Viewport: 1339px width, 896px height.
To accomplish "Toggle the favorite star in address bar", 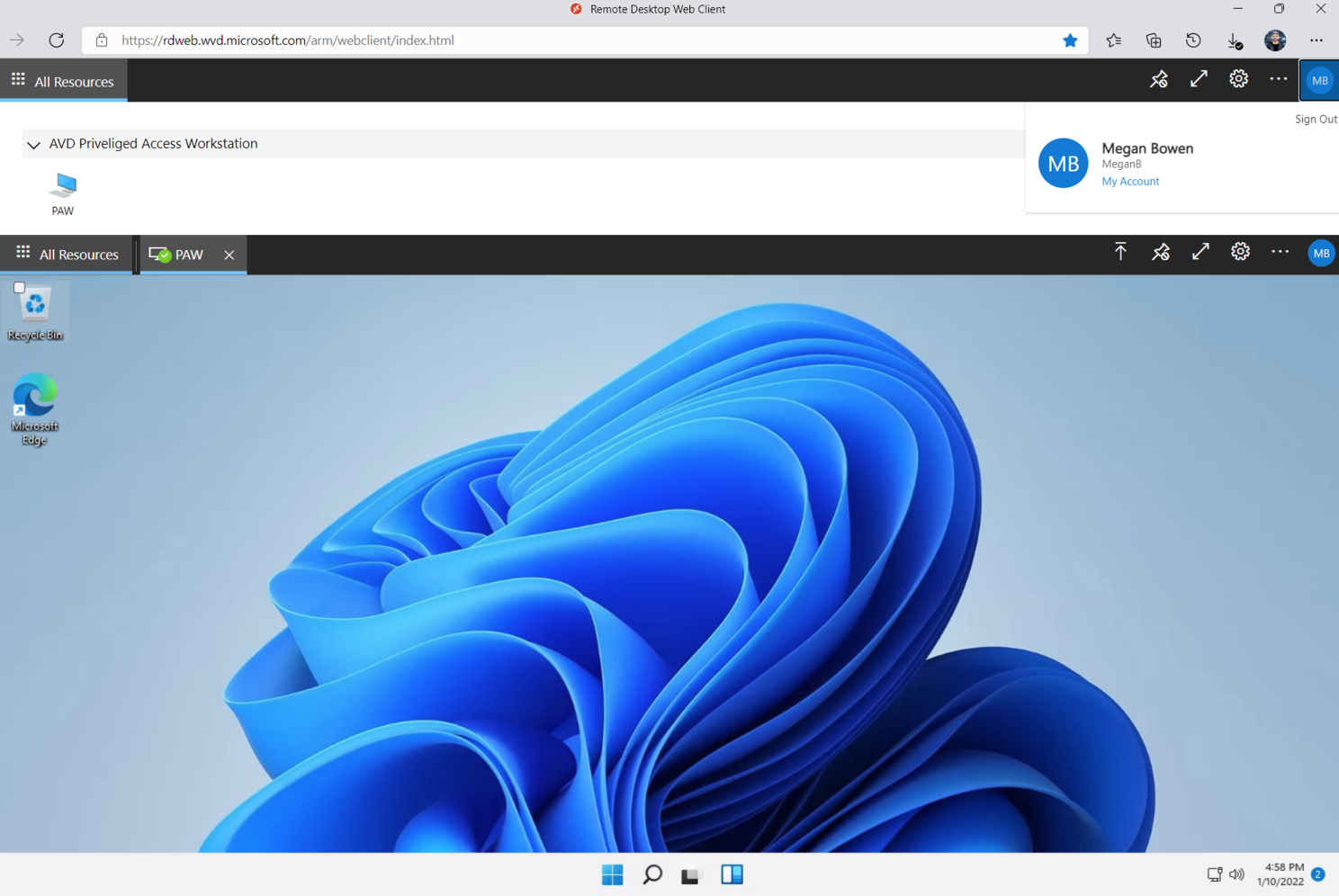I will click(x=1070, y=40).
